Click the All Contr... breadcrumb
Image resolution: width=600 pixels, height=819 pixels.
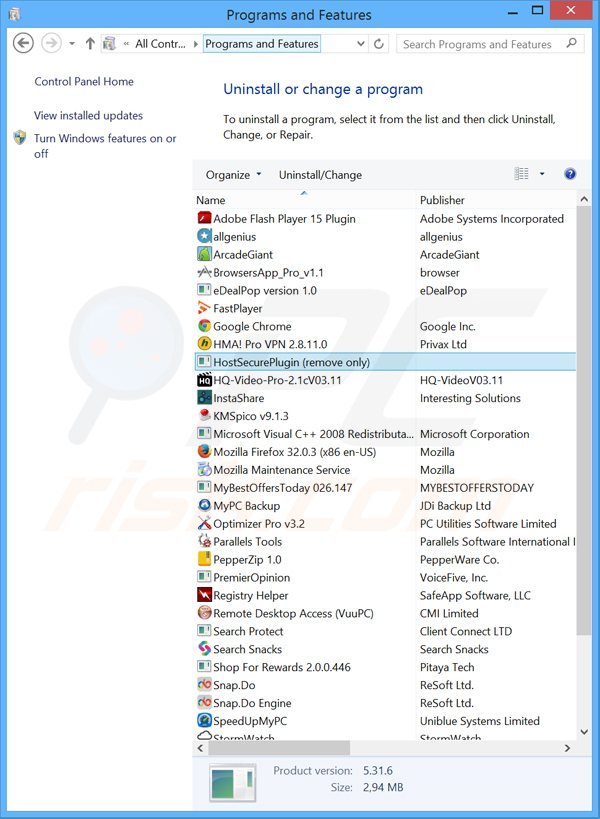[160, 44]
